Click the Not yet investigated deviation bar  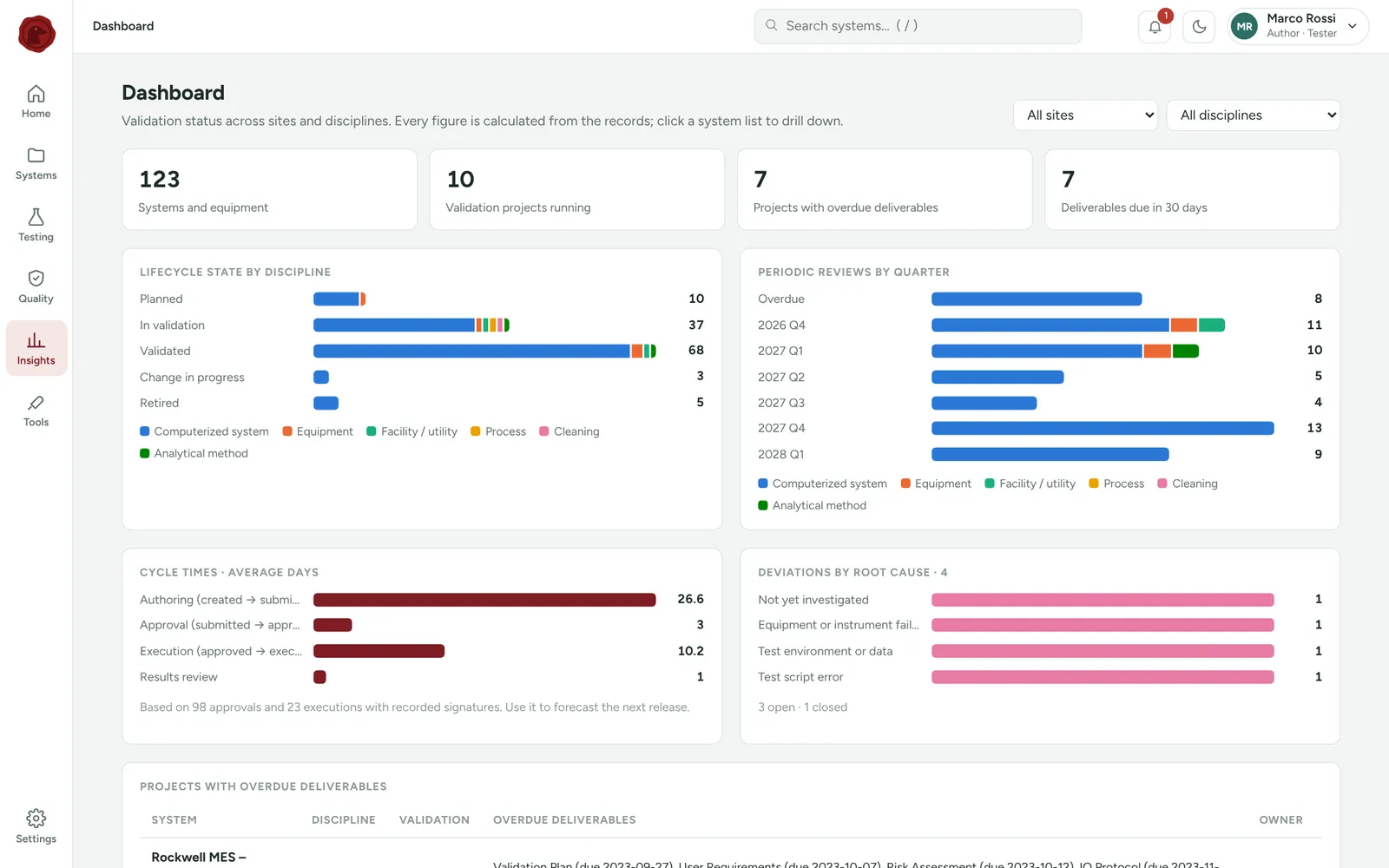(x=1103, y=600)
